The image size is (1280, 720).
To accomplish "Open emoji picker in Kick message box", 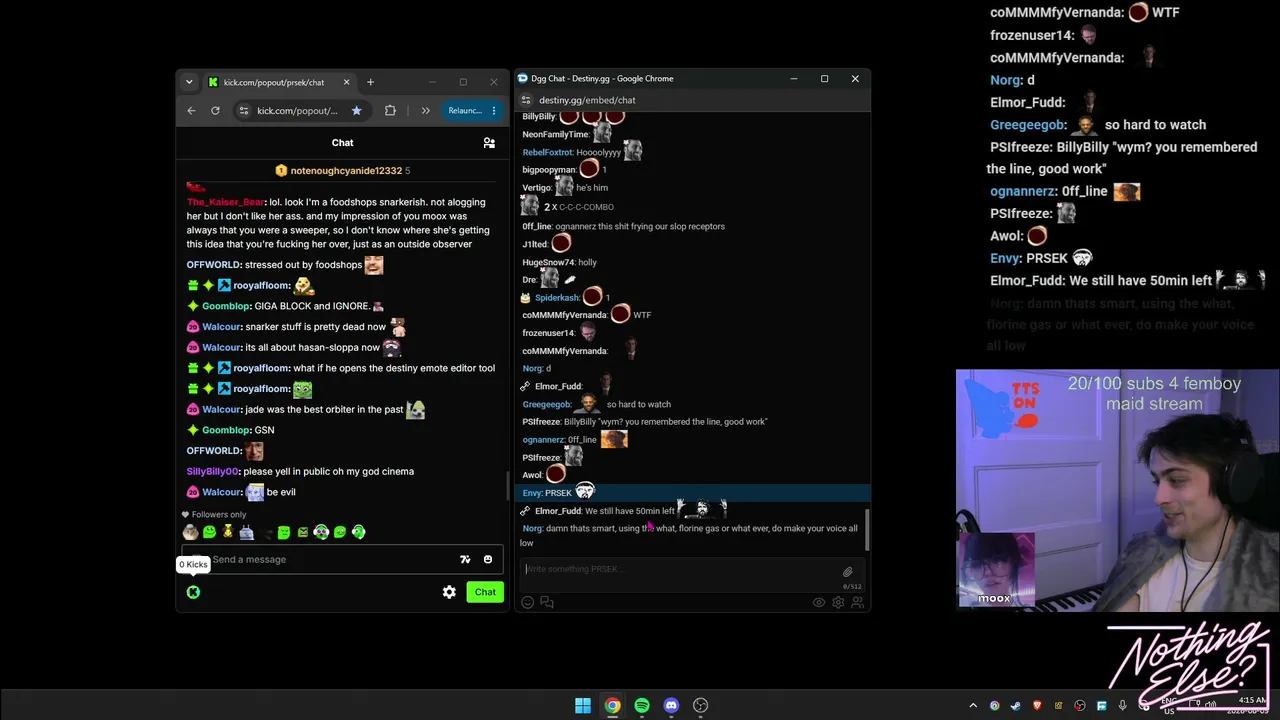I will point(488,560).
